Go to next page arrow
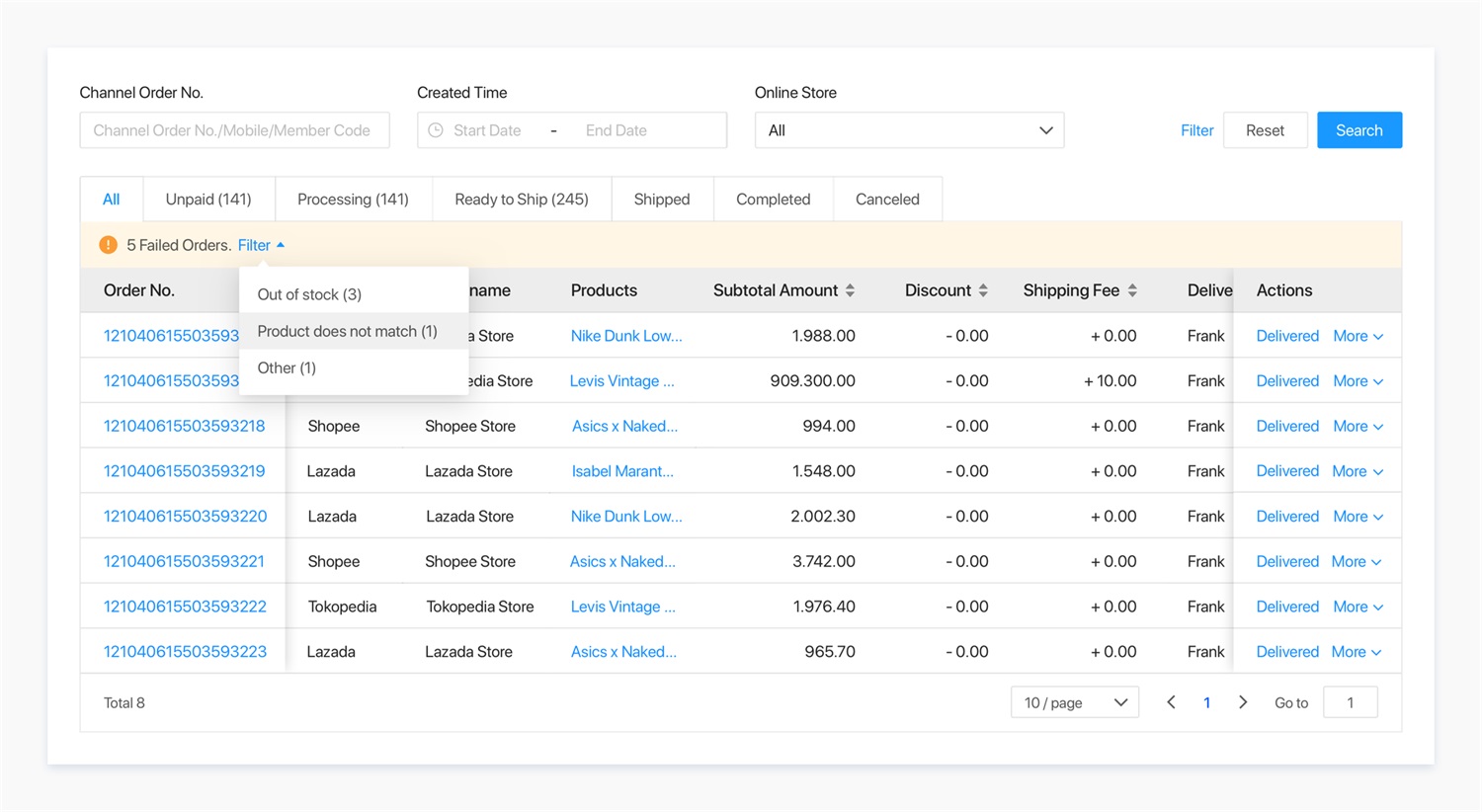The width and height of the screenshot is (1482, 812). coord(1243,702)
